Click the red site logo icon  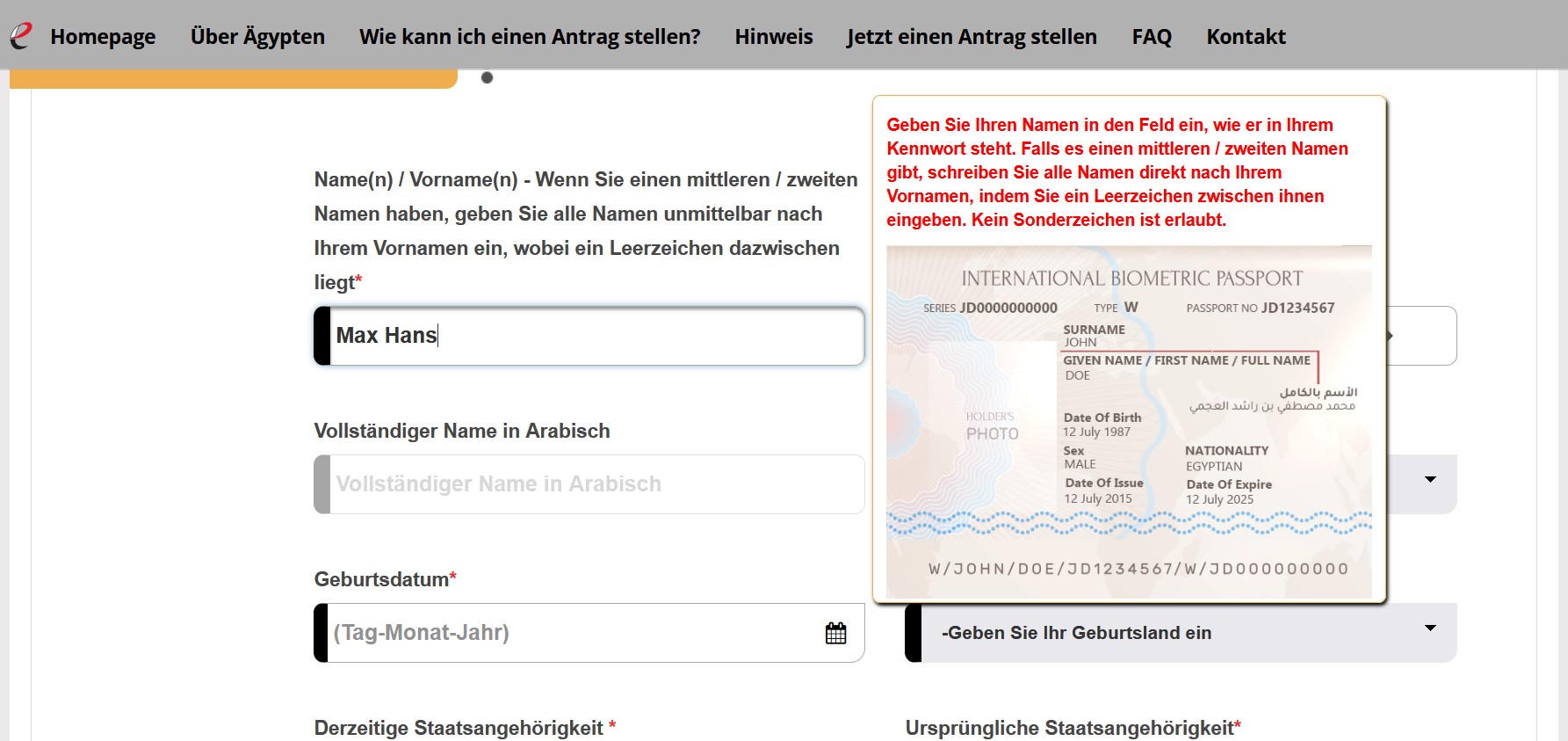click(20, 35)
